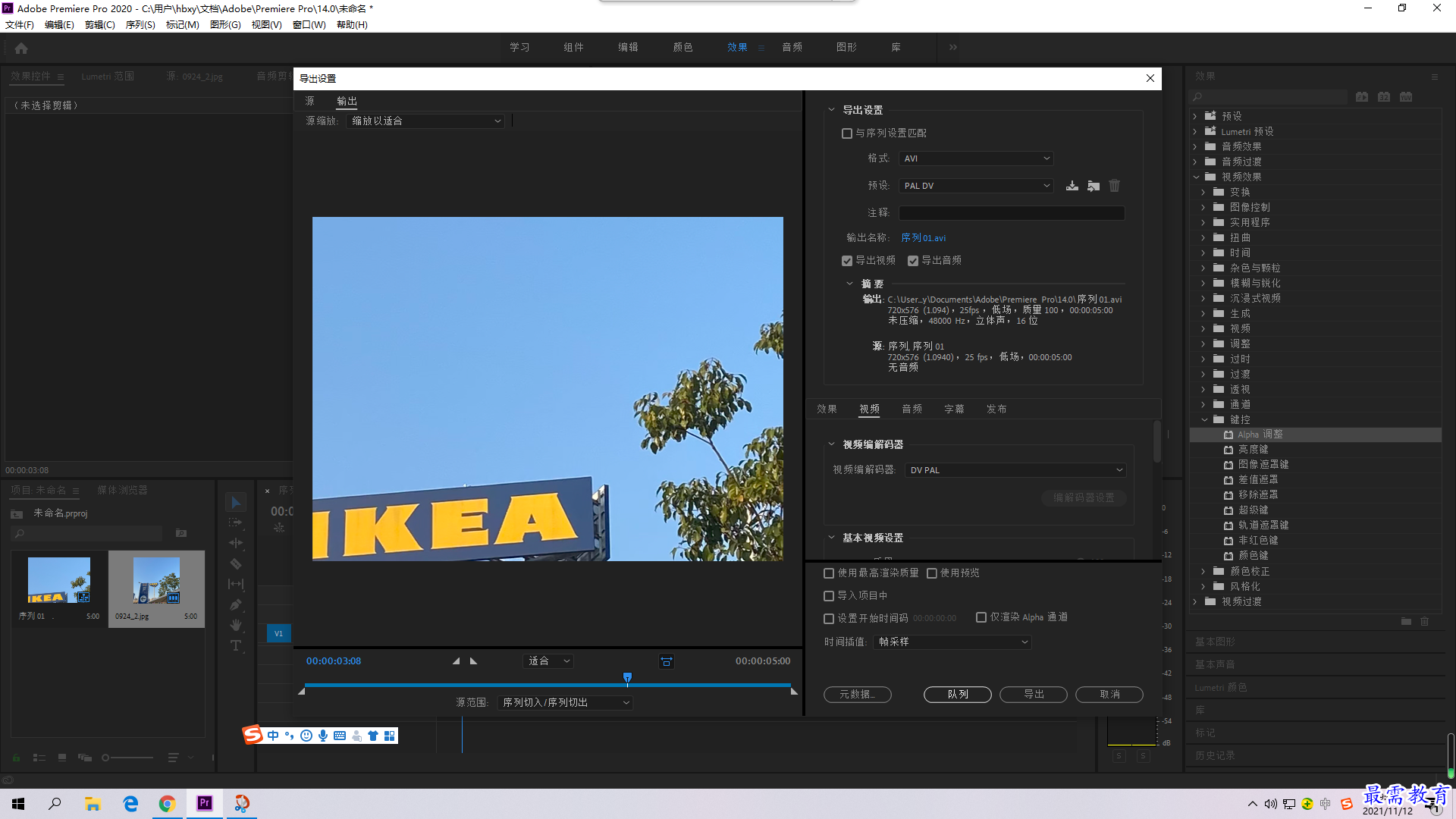Open Chrome from the taskbar
The image size is (1456, 819).
167,804
